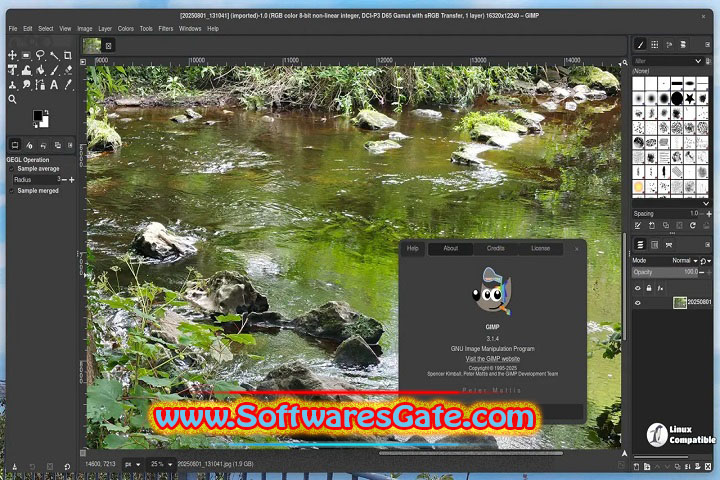Switch to the Channels tab

(x=655, y=245)
